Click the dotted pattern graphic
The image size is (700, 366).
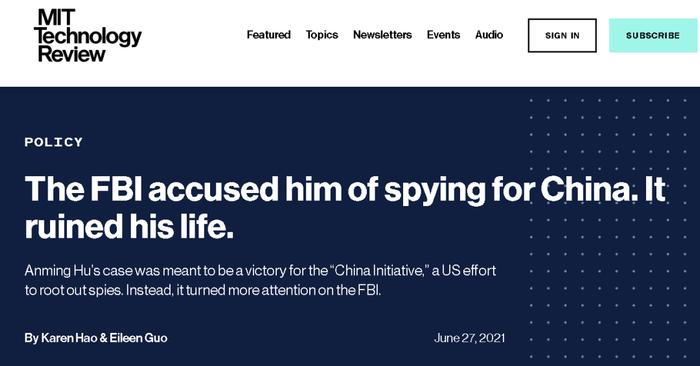coord(609,228)
